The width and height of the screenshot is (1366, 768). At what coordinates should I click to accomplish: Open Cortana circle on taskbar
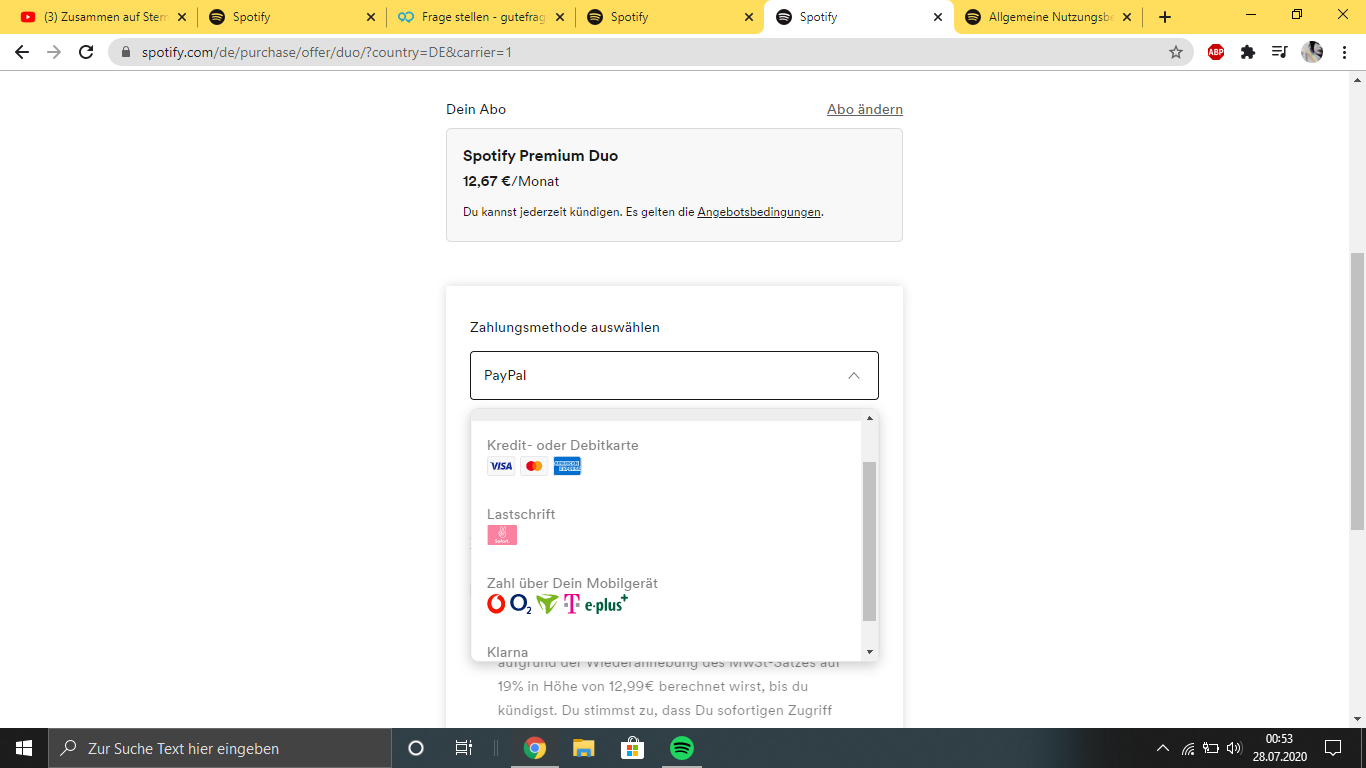[416, 748]
